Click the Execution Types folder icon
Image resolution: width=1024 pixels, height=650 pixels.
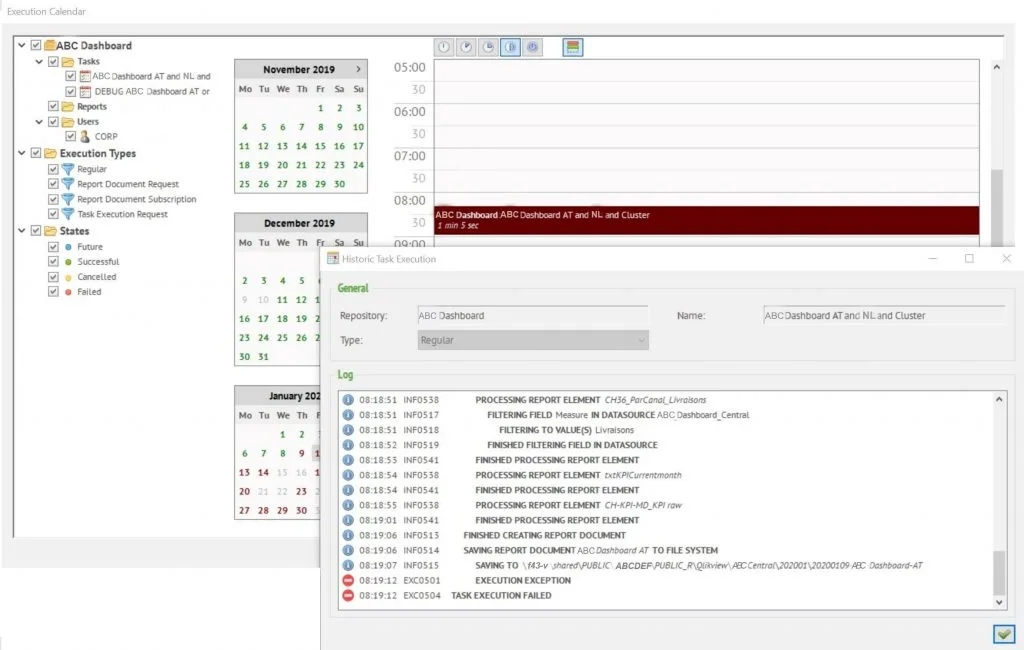pos(50,153)
